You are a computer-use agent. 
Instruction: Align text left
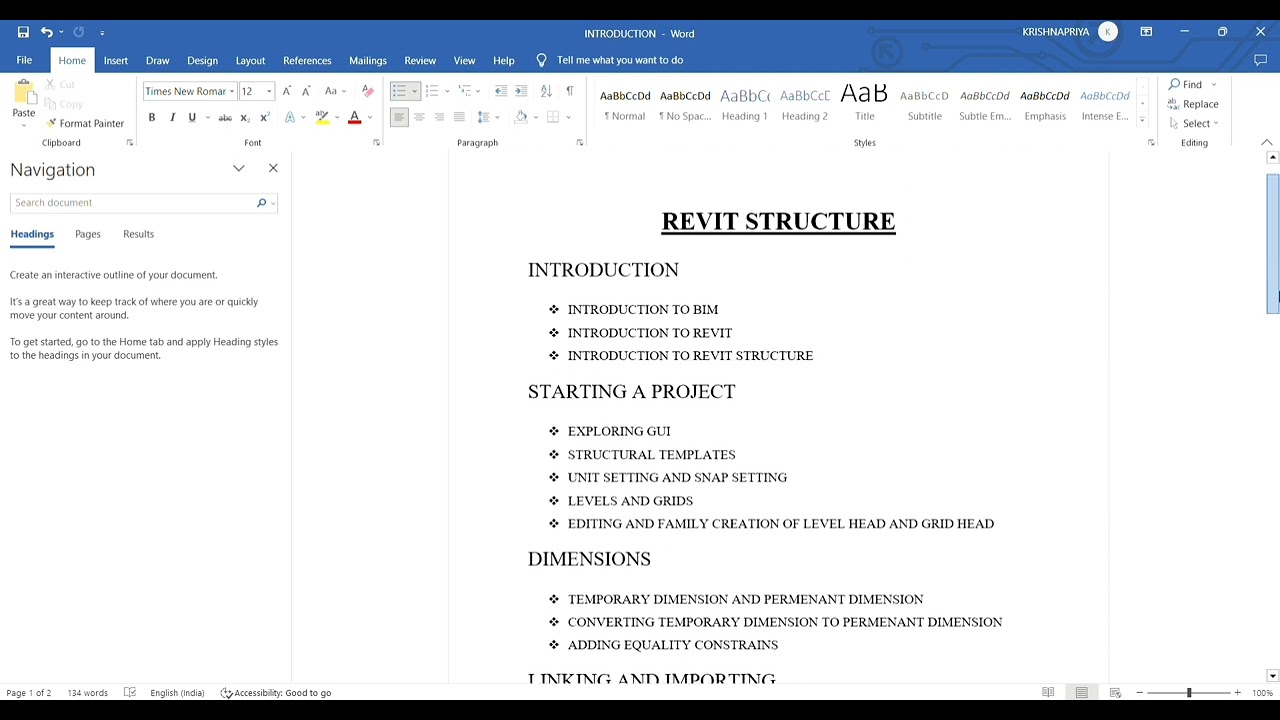[399, 117]
